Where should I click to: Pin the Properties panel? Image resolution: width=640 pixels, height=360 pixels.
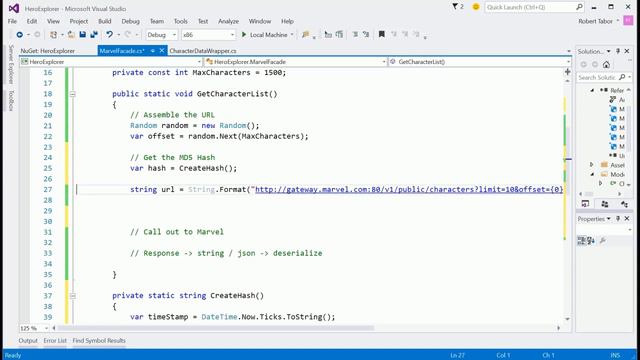[618, 219]
